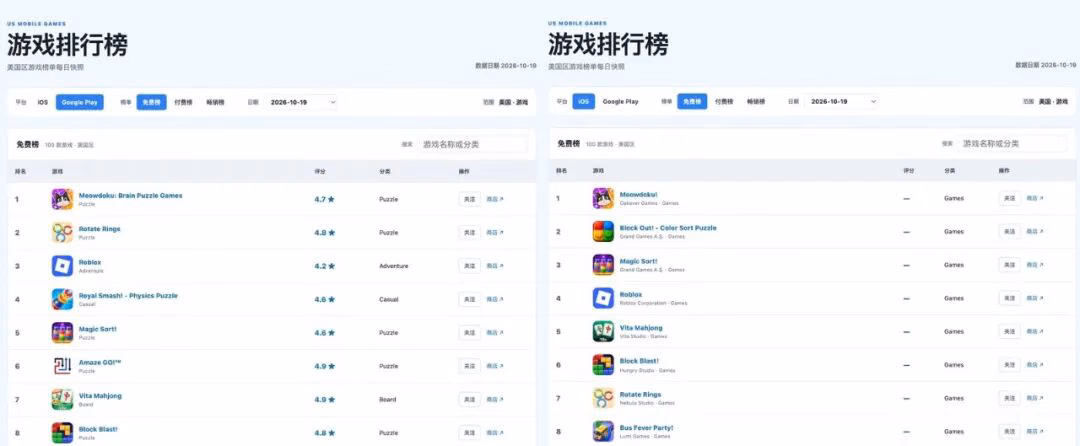Follow Meowdoku: Brain Puzzle Games with 关注
The width and height of the screenshot is (1080, 446).
click(x=470, y=199)
